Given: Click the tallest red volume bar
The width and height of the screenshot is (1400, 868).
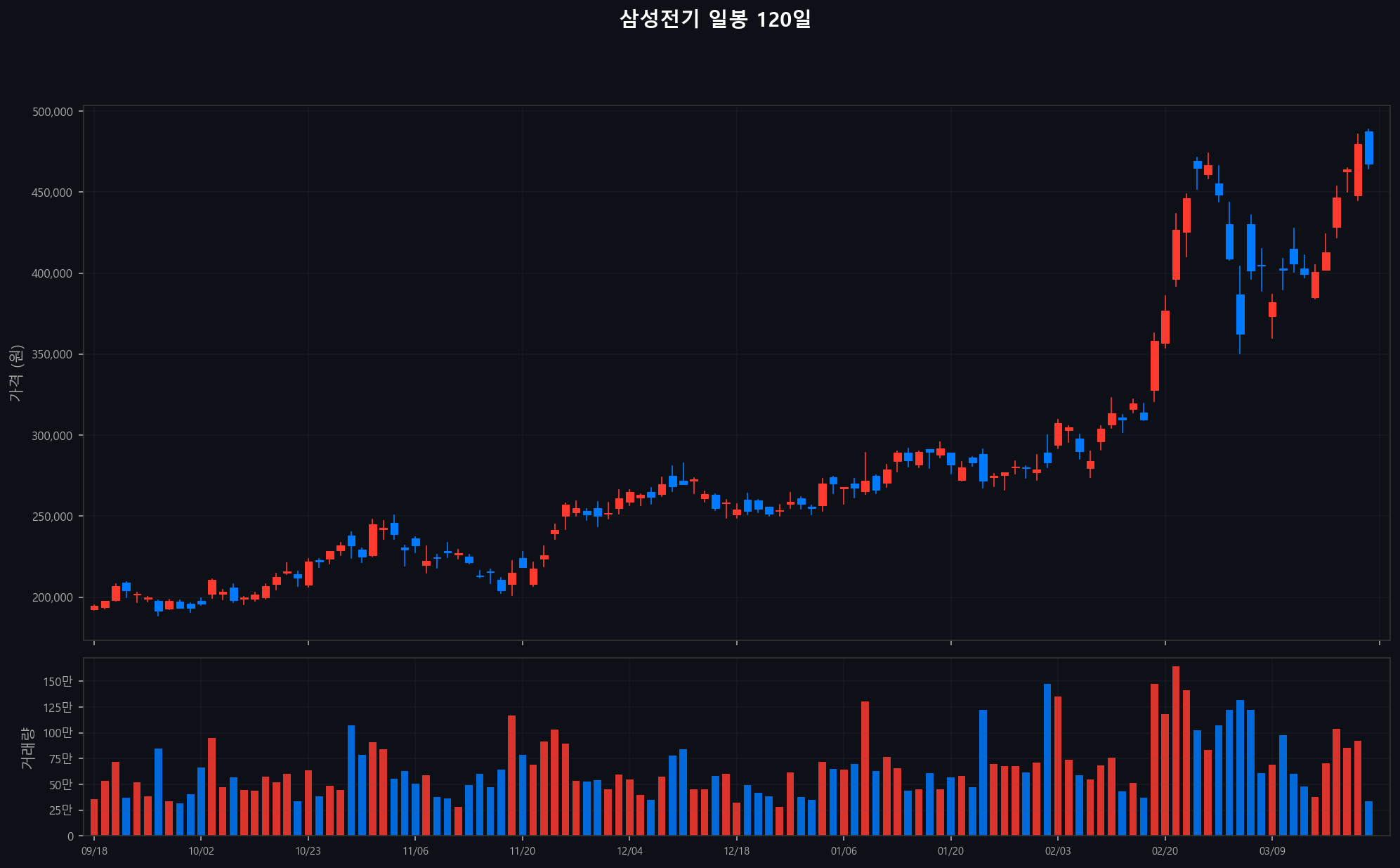Looking at the screenshot, I should coord(1176,751).
